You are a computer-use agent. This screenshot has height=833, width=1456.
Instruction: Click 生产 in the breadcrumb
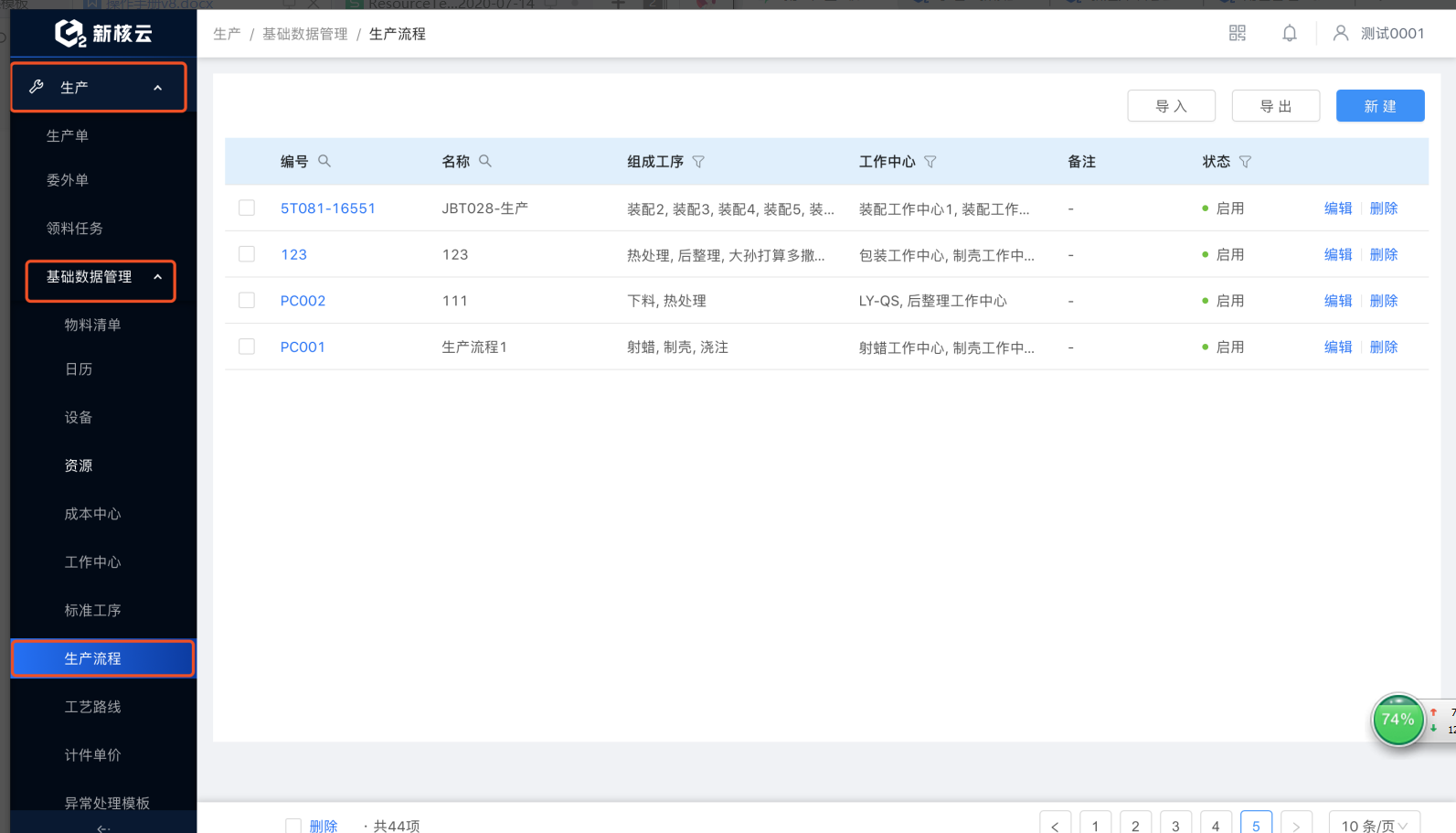pos(227,34)
